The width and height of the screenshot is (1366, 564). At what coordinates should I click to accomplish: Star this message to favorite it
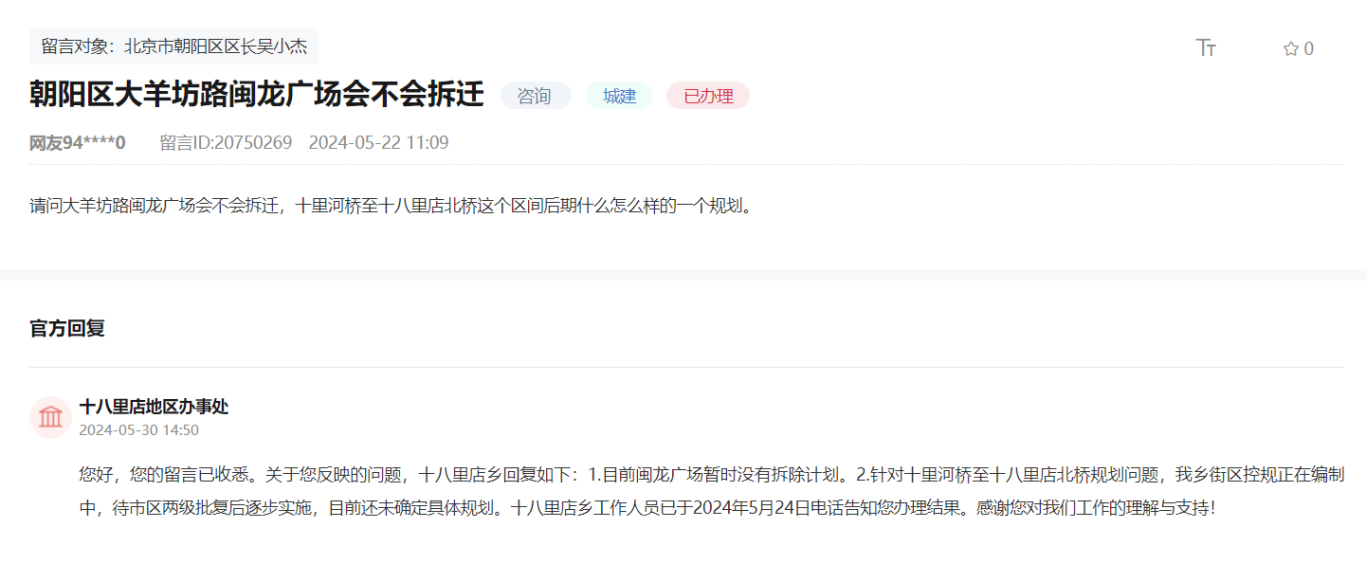(x=1290, y=49)
